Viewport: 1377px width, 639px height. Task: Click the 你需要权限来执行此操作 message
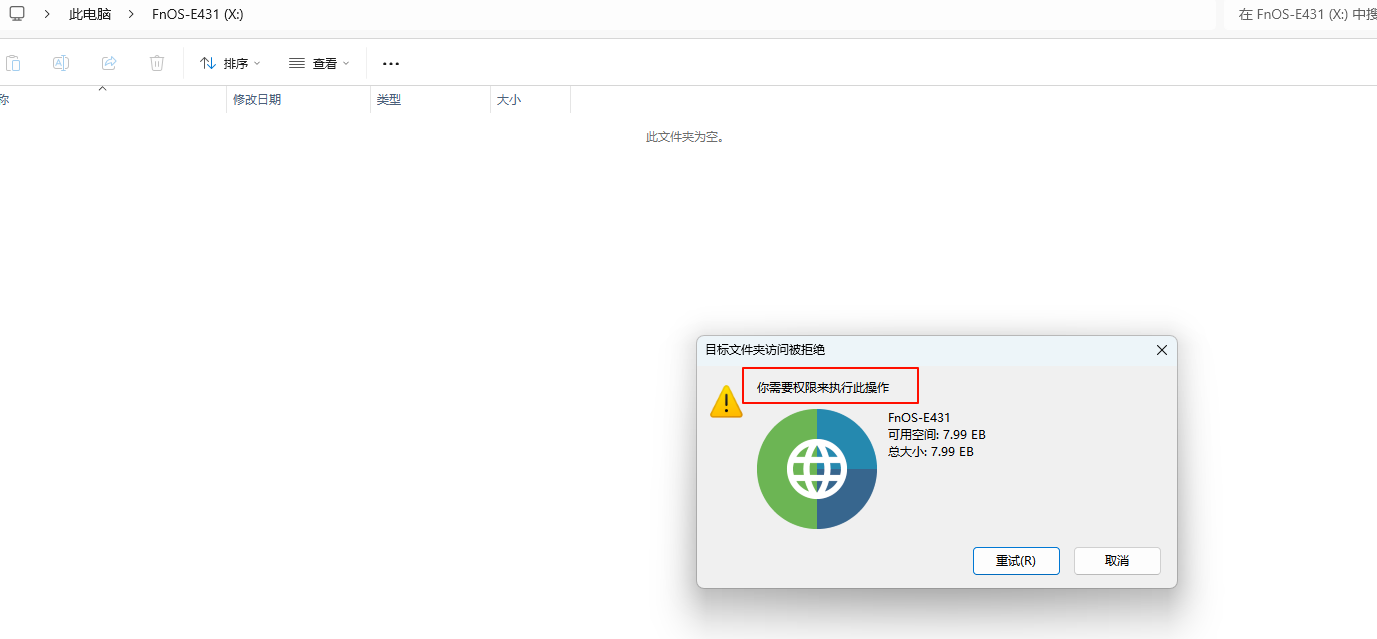[823, 387]
